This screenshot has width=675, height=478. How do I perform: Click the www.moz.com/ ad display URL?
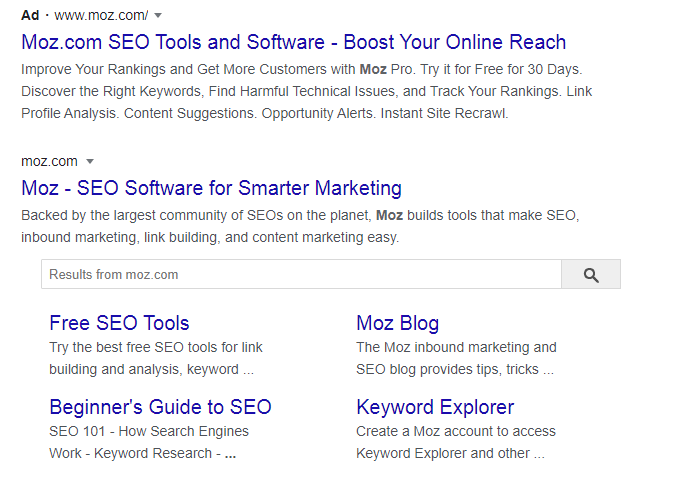tap(101, 16)
